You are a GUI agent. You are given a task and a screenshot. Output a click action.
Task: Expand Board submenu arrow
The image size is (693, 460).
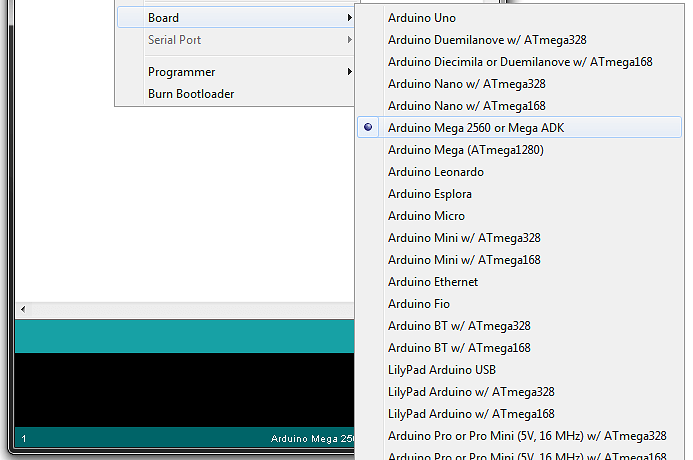coord(349,18)
